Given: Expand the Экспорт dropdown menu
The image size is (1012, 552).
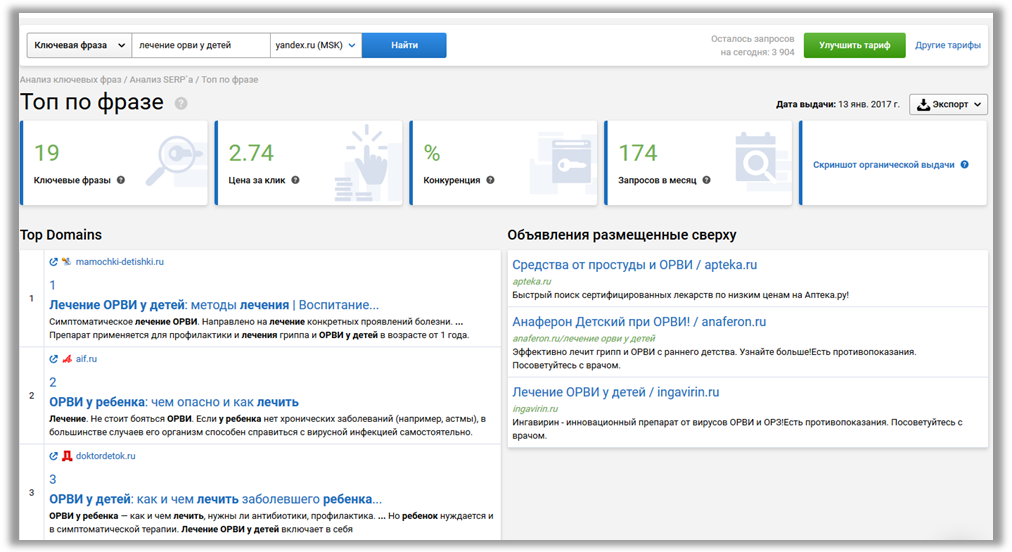Looking at the screenshot, I should 948,105.
